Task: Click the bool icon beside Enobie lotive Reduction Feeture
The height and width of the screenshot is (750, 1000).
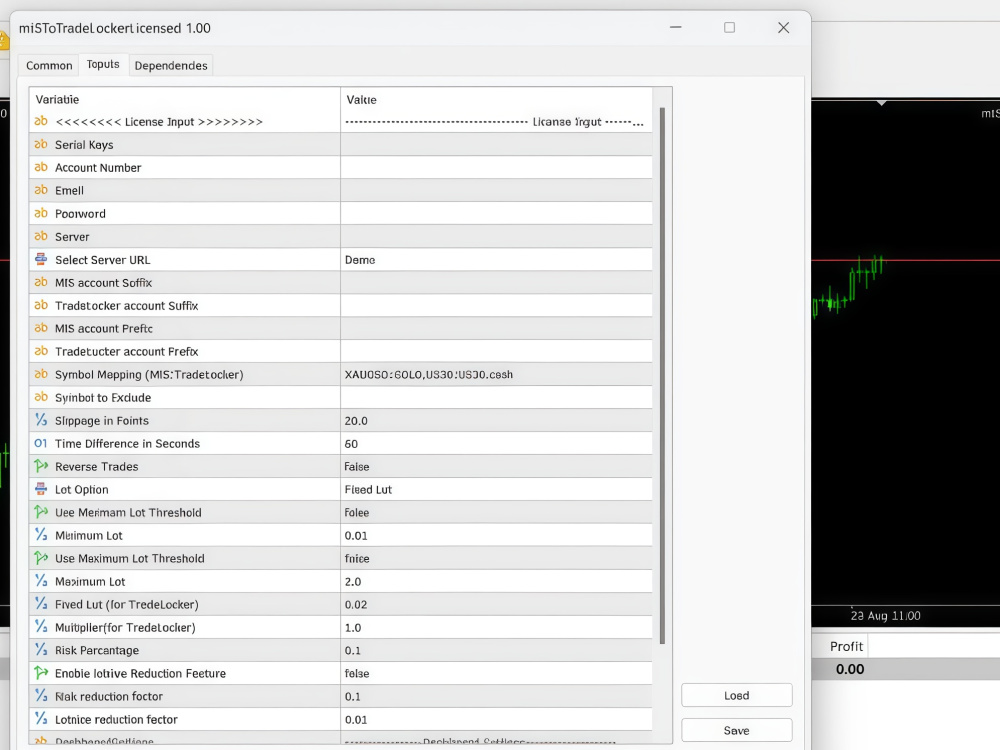Action: click(41, 672)
